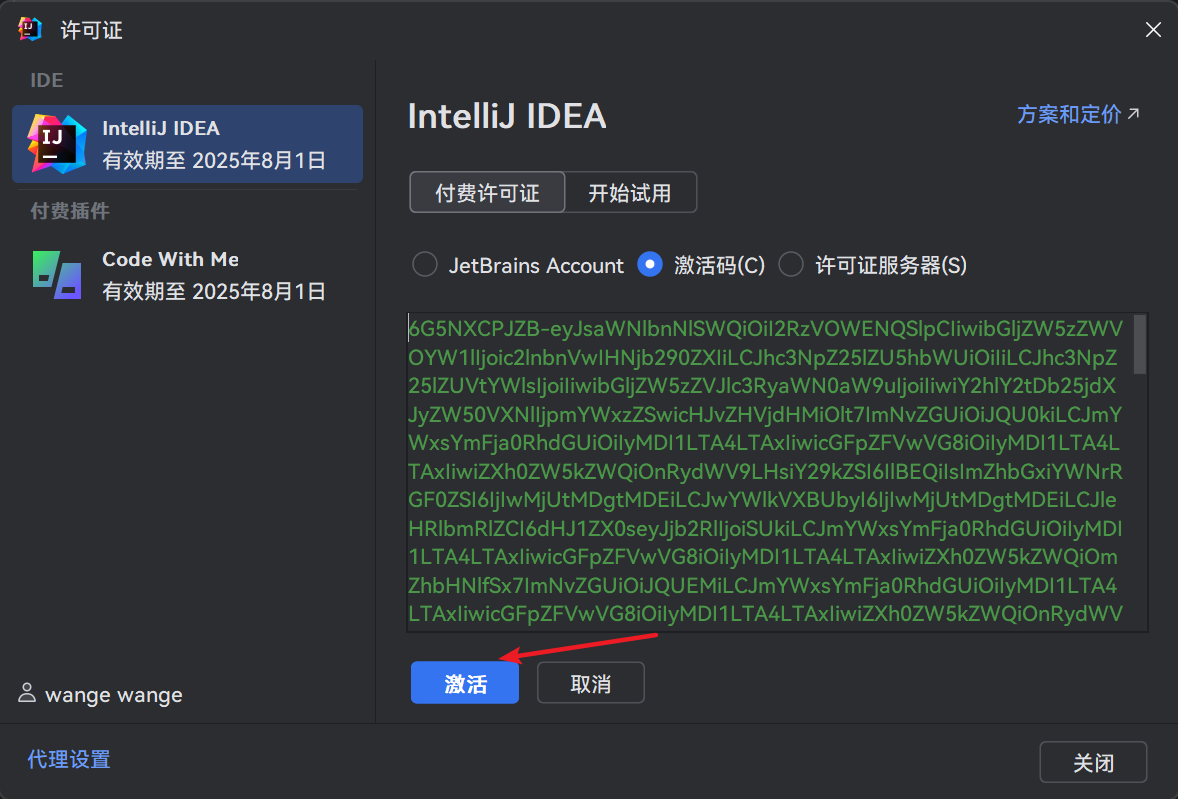Click the 取消 button
Screen dimensions: 1178x799
click(x=590, y=684)
